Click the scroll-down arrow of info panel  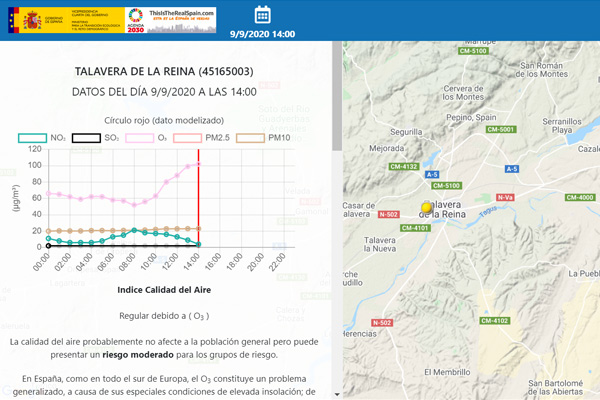click(337, 394)
